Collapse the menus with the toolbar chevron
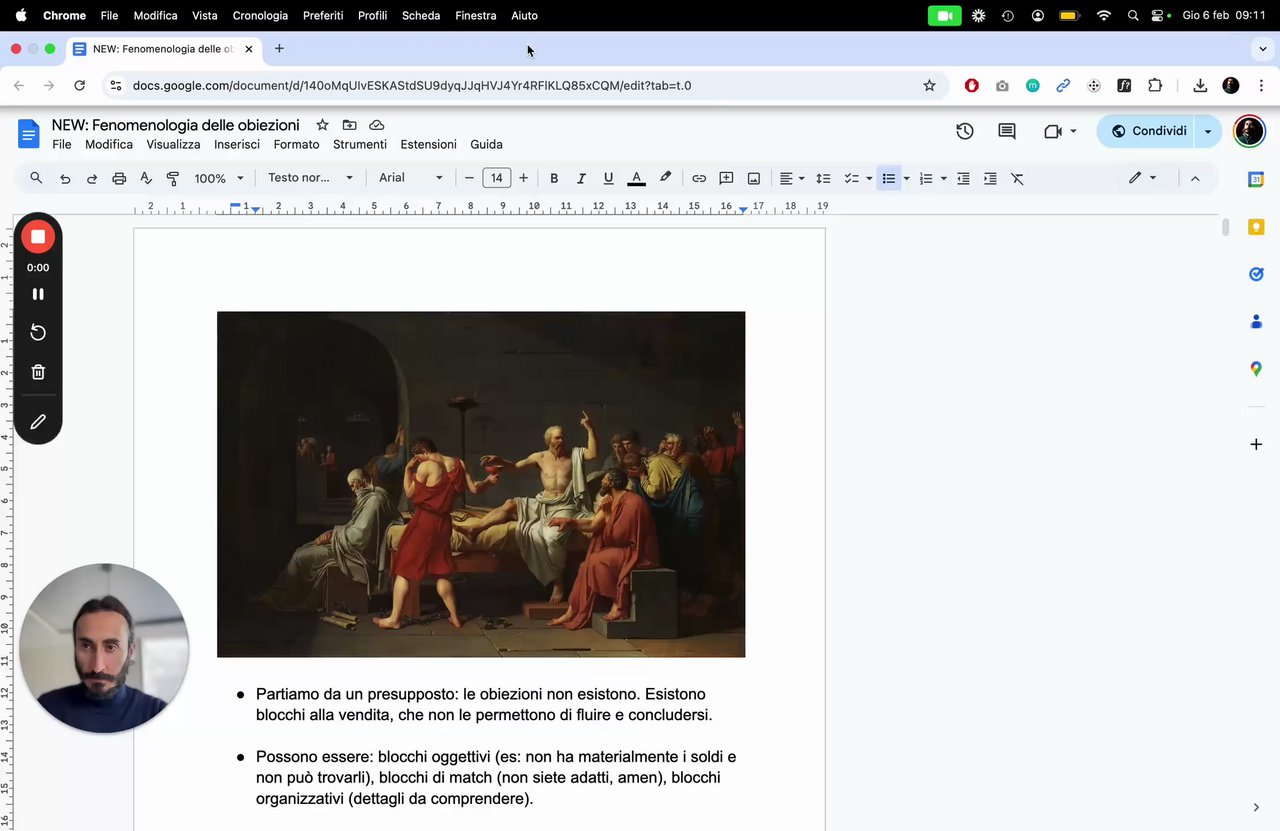The width and height of the screenshot is (1280, 831). 1194,178
